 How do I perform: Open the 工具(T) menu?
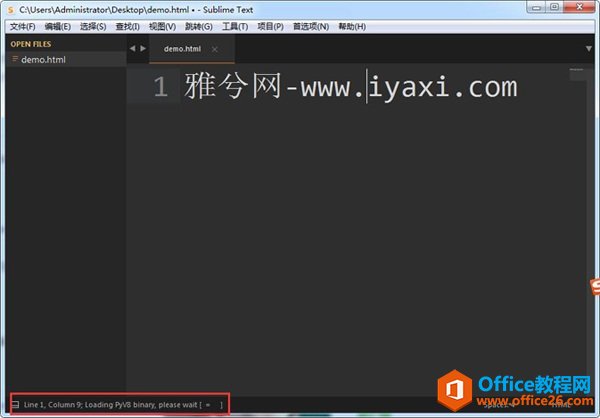[x=234, y=26]
